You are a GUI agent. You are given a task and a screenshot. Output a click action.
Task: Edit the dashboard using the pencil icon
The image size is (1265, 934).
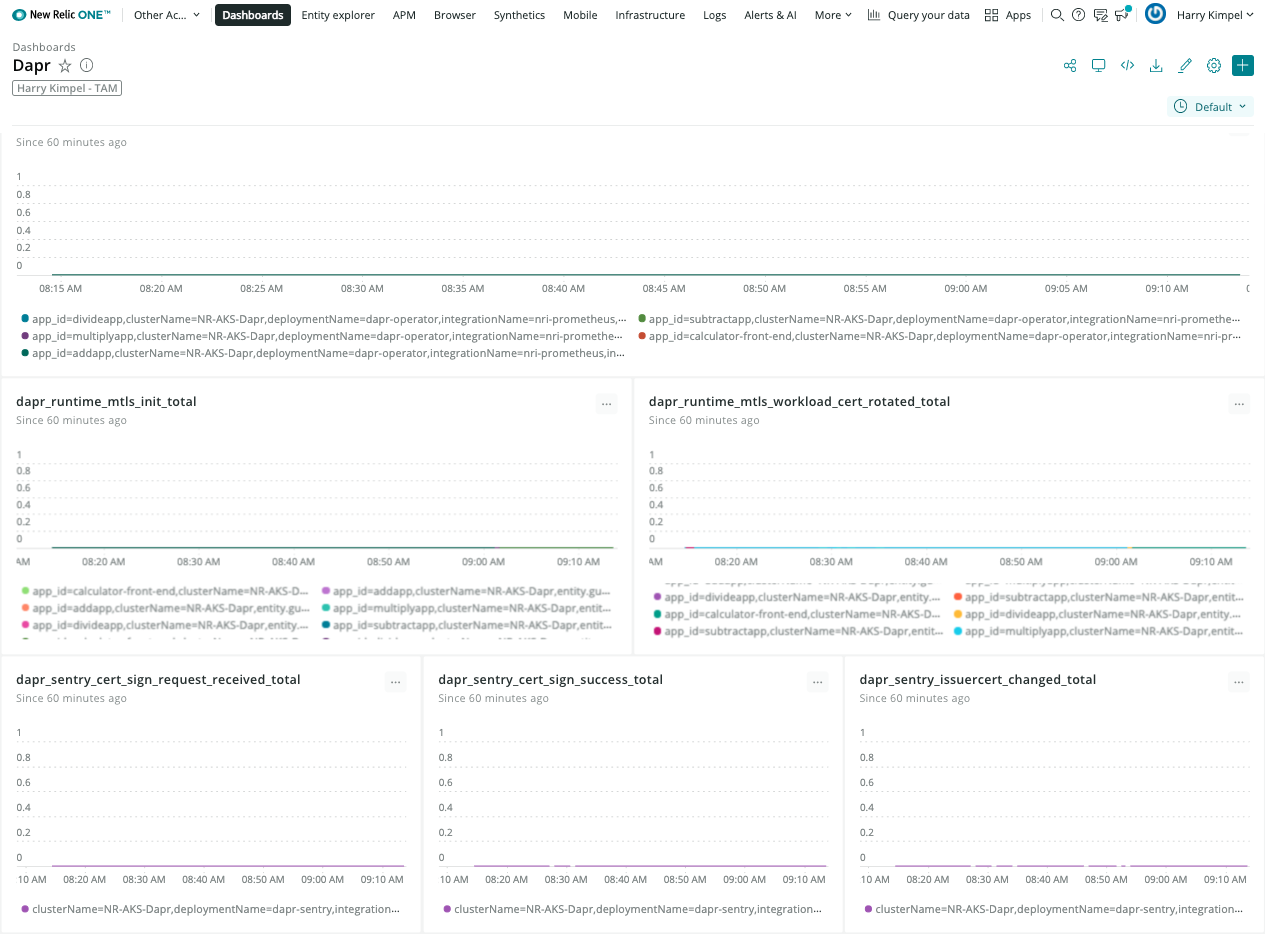[1185, 66]
